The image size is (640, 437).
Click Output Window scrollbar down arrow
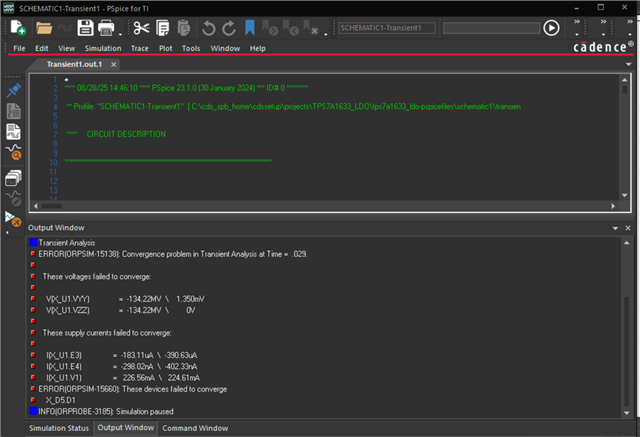(x=627, y=413)
